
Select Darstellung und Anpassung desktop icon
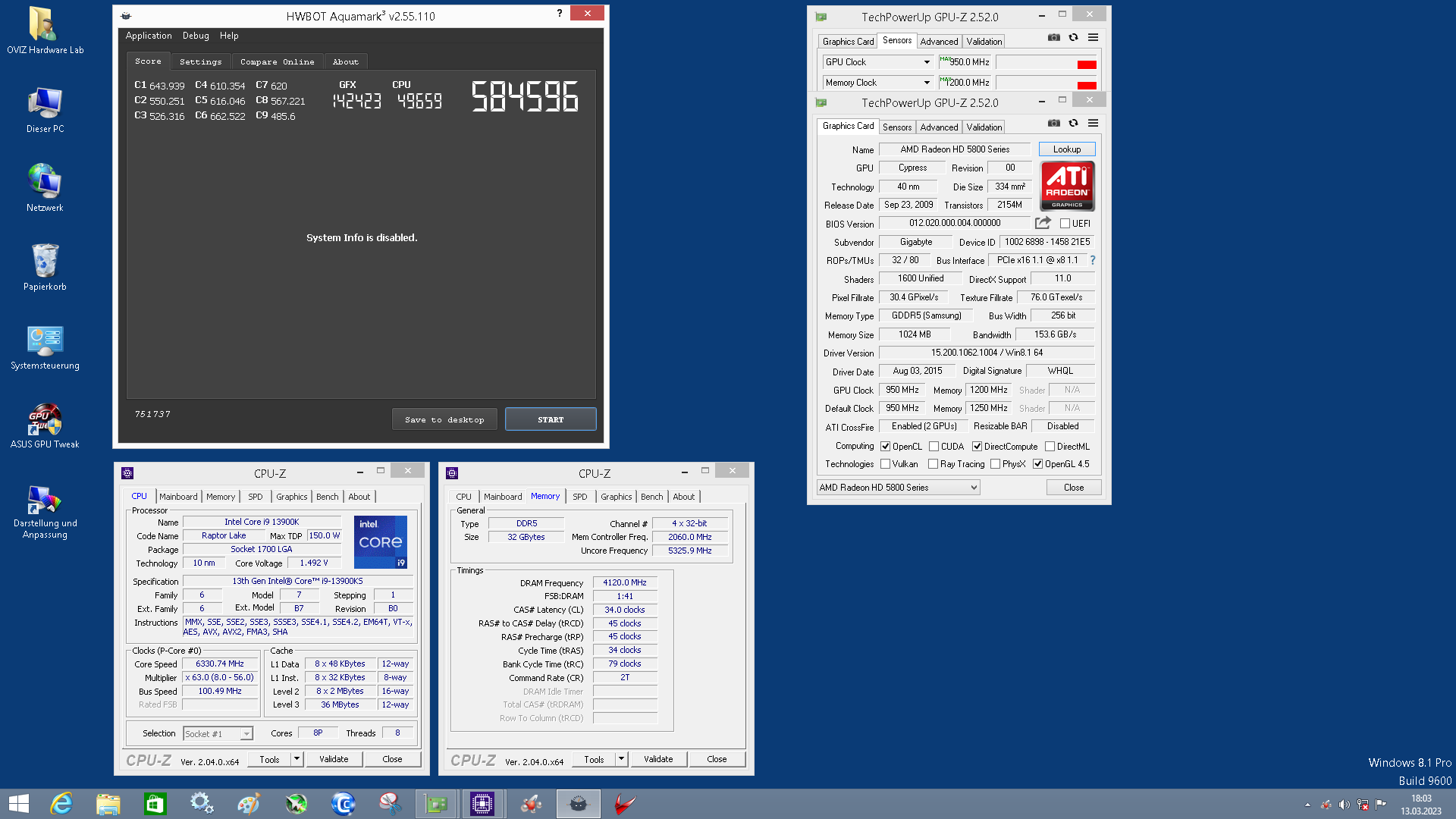45,512
